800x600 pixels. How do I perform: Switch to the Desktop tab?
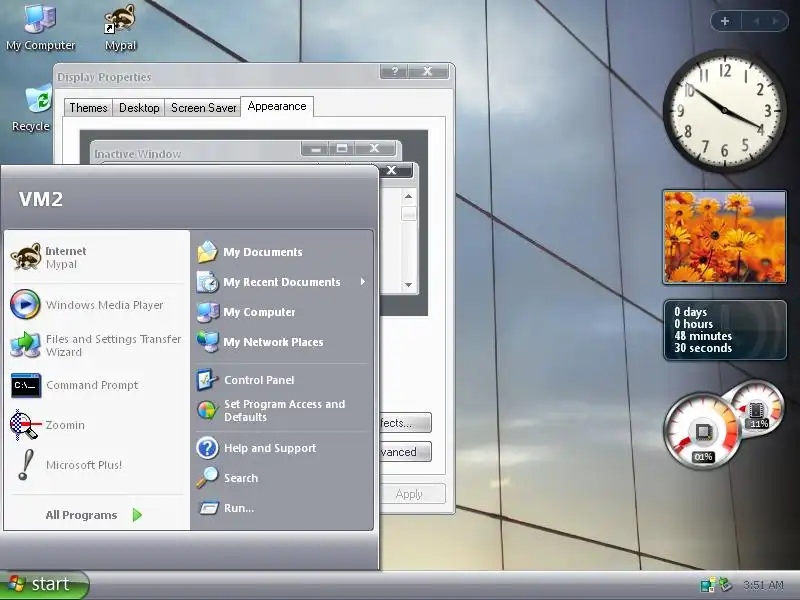point(139,108)
